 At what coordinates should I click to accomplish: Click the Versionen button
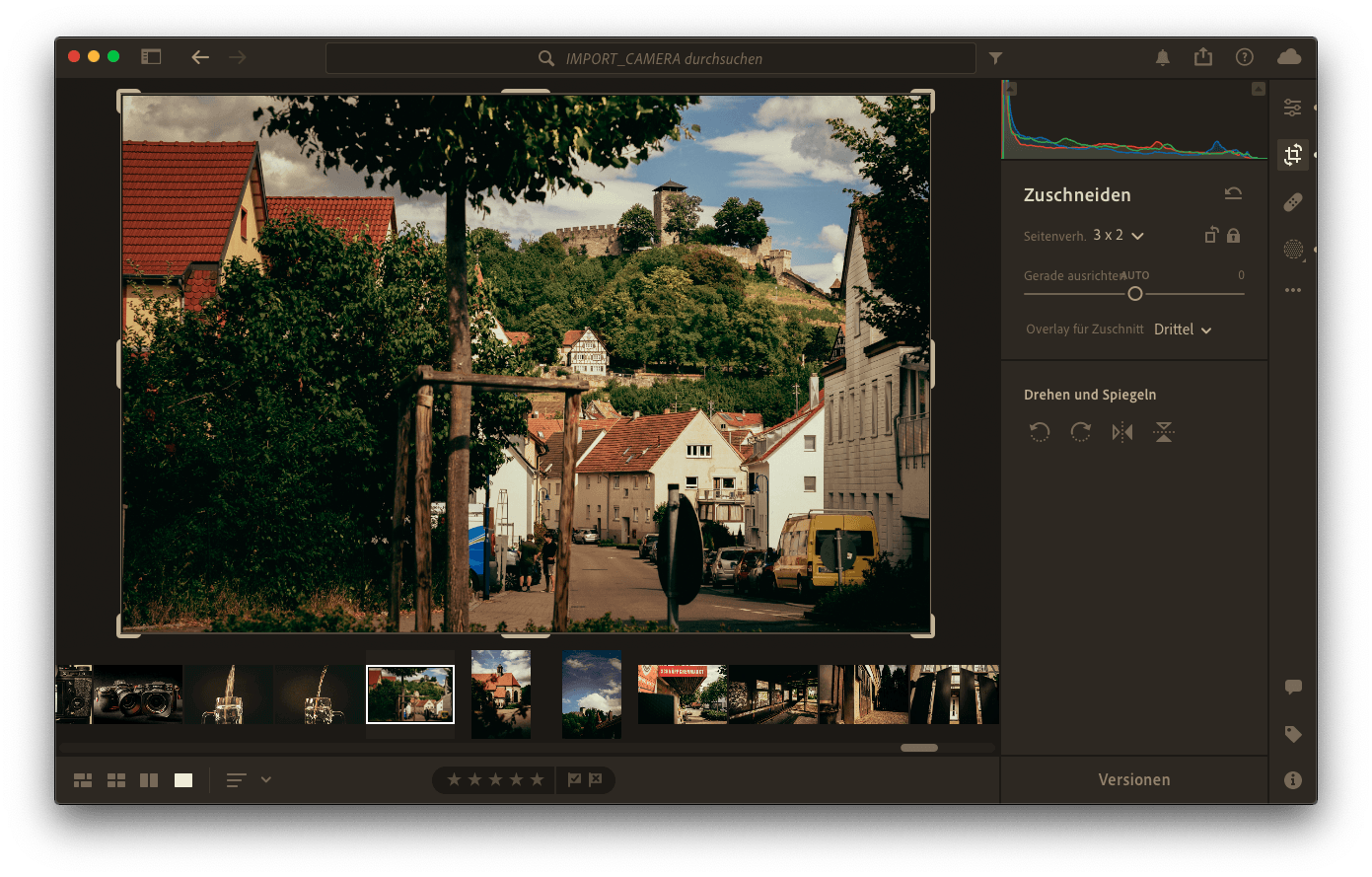tap(1133, 779)
